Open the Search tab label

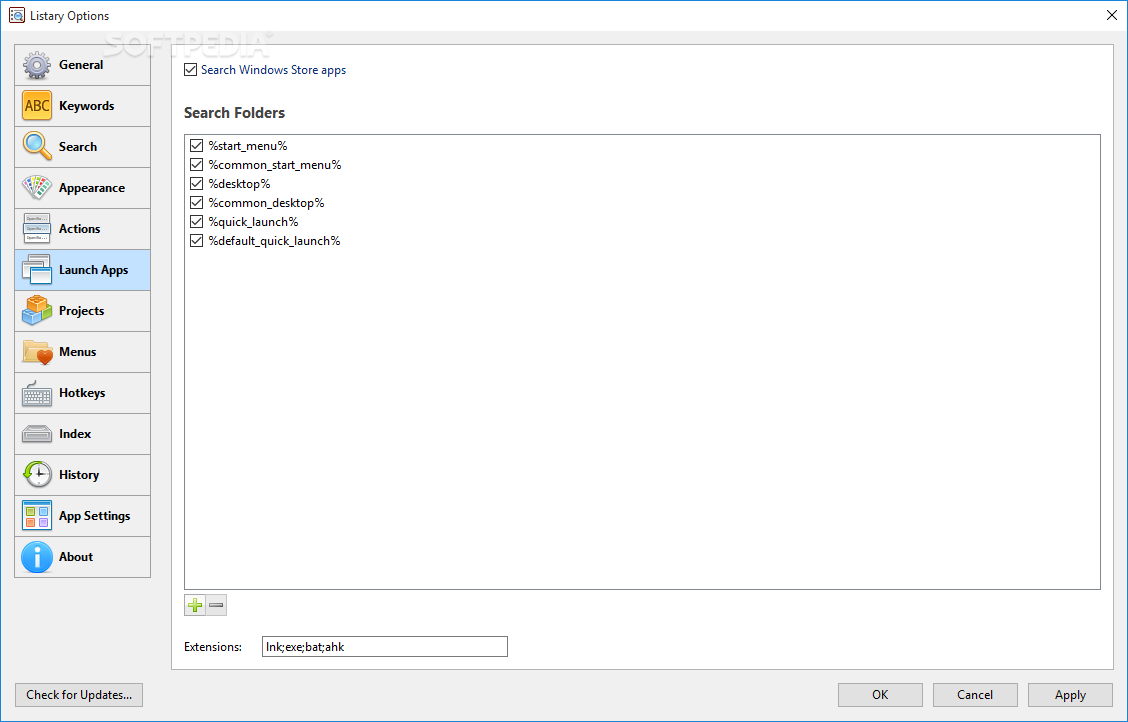(78, 147)
